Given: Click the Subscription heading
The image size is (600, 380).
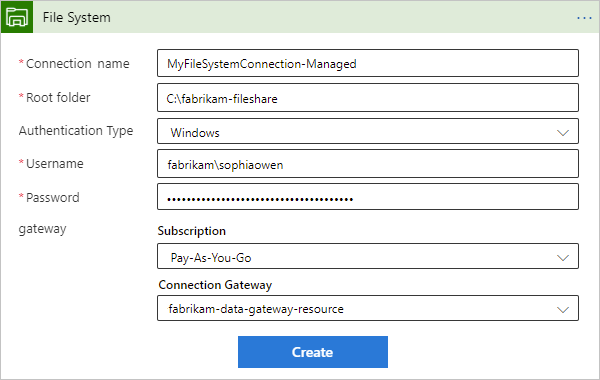Looking at the screenshot, I should click(x=192, y=231).
